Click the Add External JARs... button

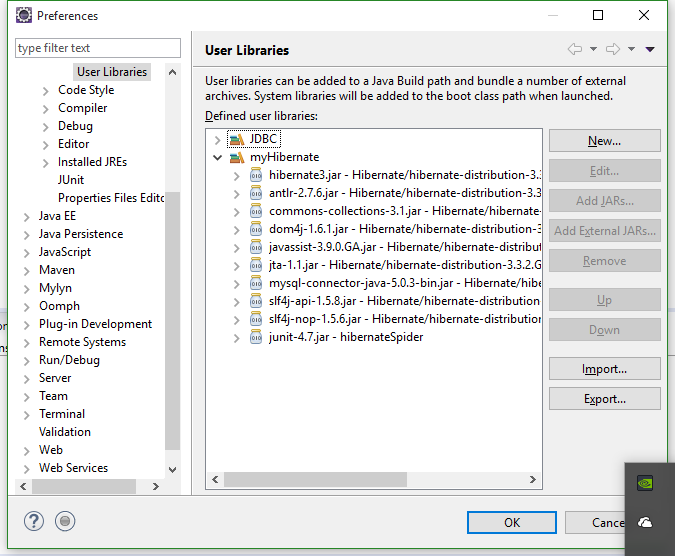[x=604, y=231]
